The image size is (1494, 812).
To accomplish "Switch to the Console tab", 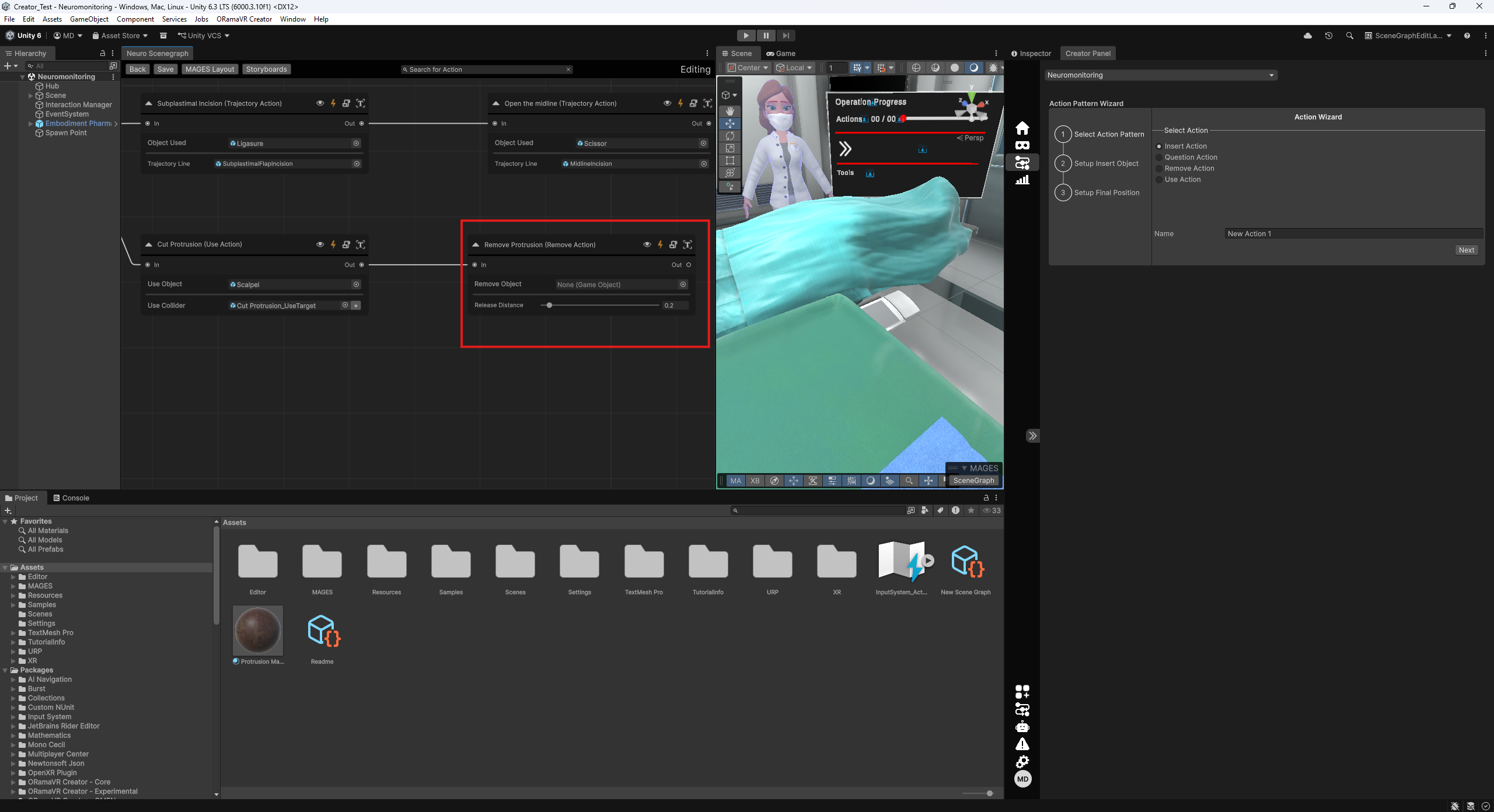I will click(71, 498).
